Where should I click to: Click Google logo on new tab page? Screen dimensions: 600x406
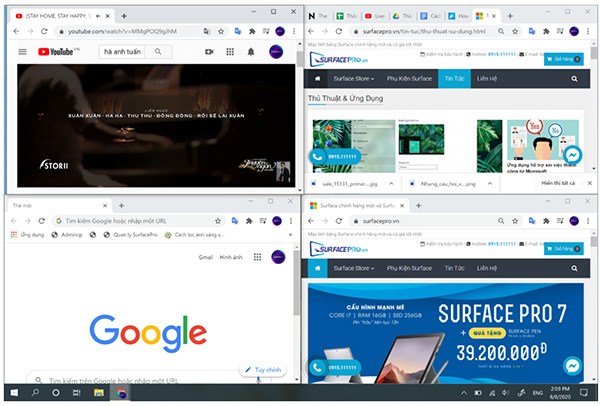pos(148,333)
